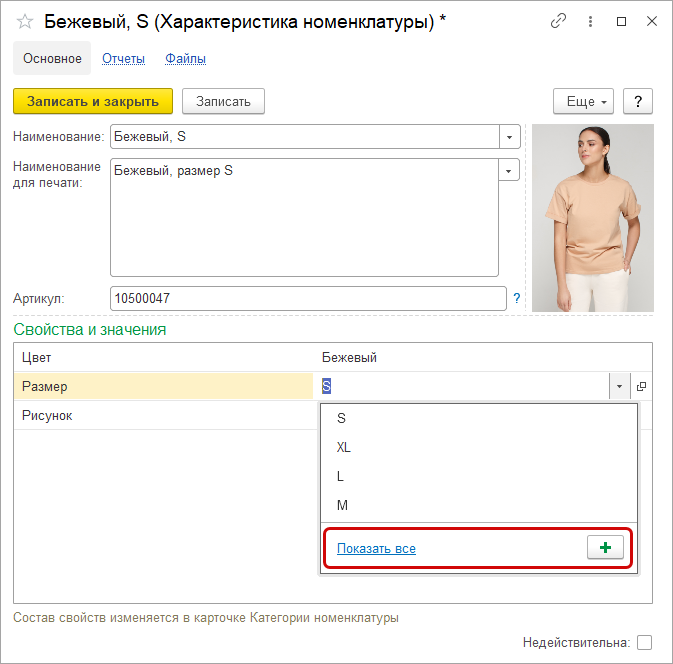Click the blue Артикул hint question mark

(517, 298)
